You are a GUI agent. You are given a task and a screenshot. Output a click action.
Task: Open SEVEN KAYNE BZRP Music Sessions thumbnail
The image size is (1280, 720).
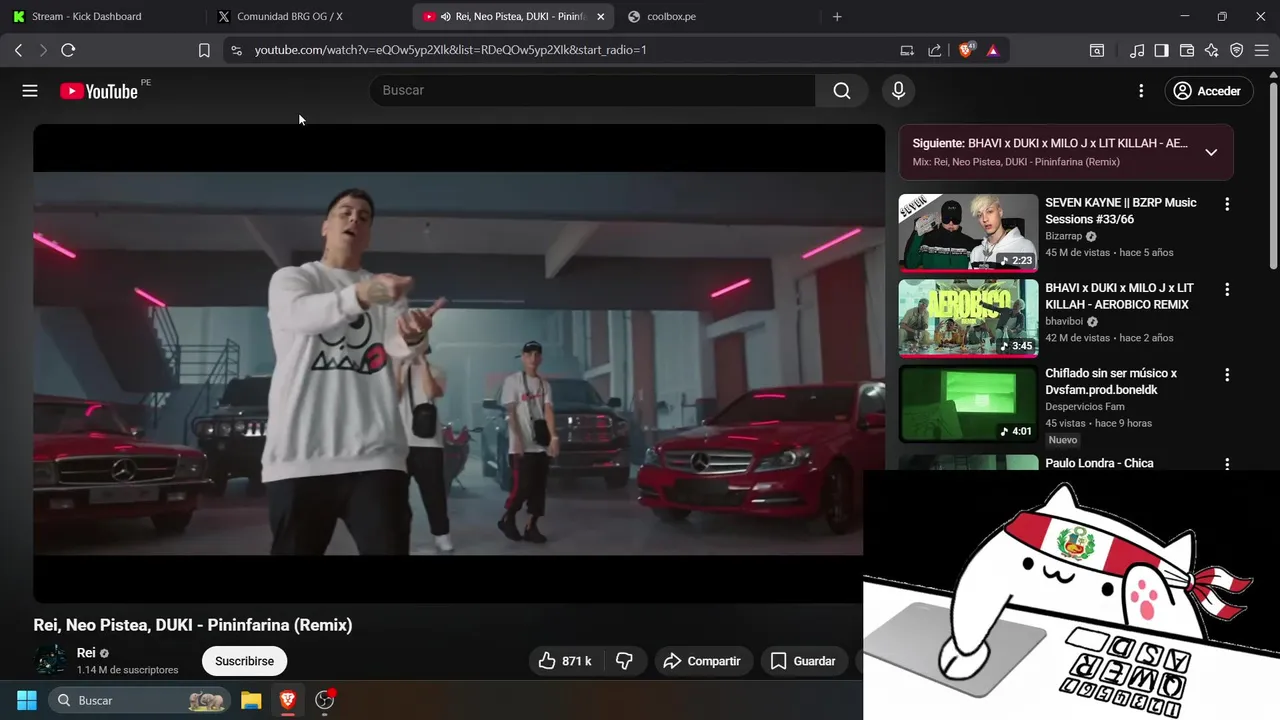[x=968, y=233]
